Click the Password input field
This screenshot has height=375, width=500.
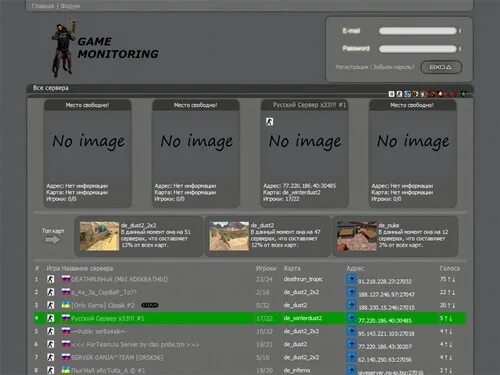coord(418,49)
